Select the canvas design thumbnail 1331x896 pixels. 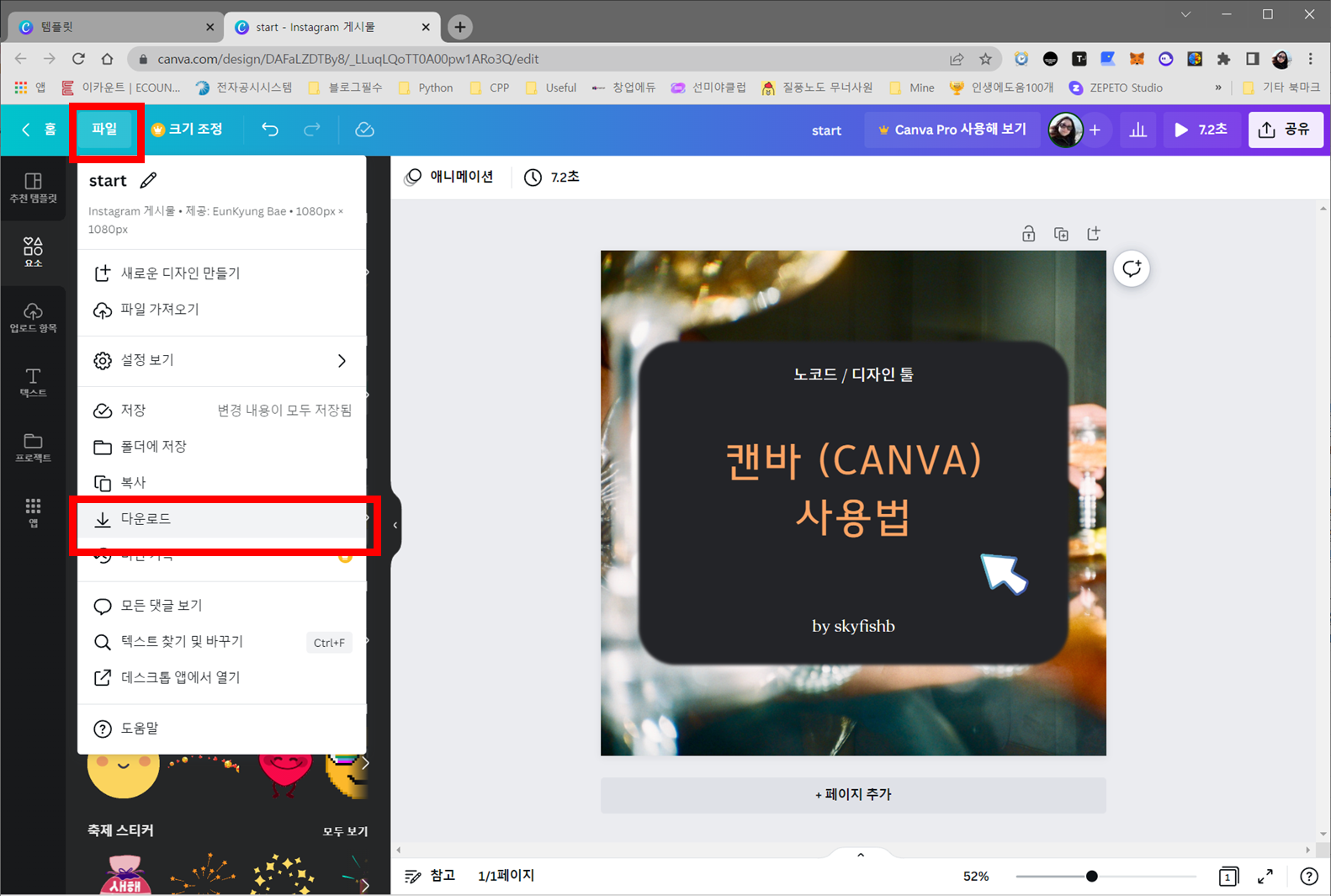[853, 503]
